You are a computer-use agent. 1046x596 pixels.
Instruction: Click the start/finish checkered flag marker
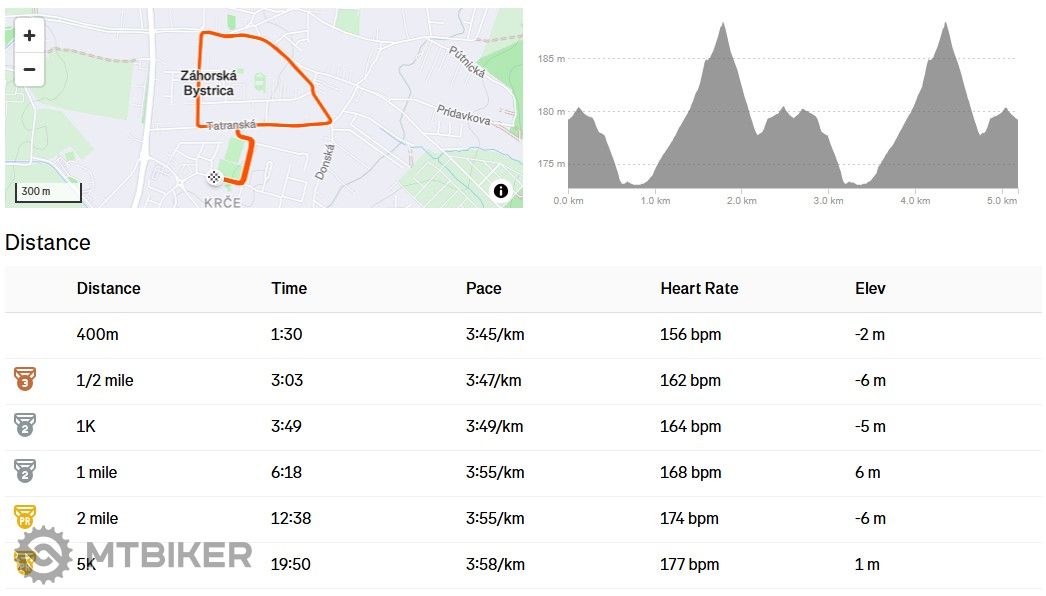pos(213,177)
